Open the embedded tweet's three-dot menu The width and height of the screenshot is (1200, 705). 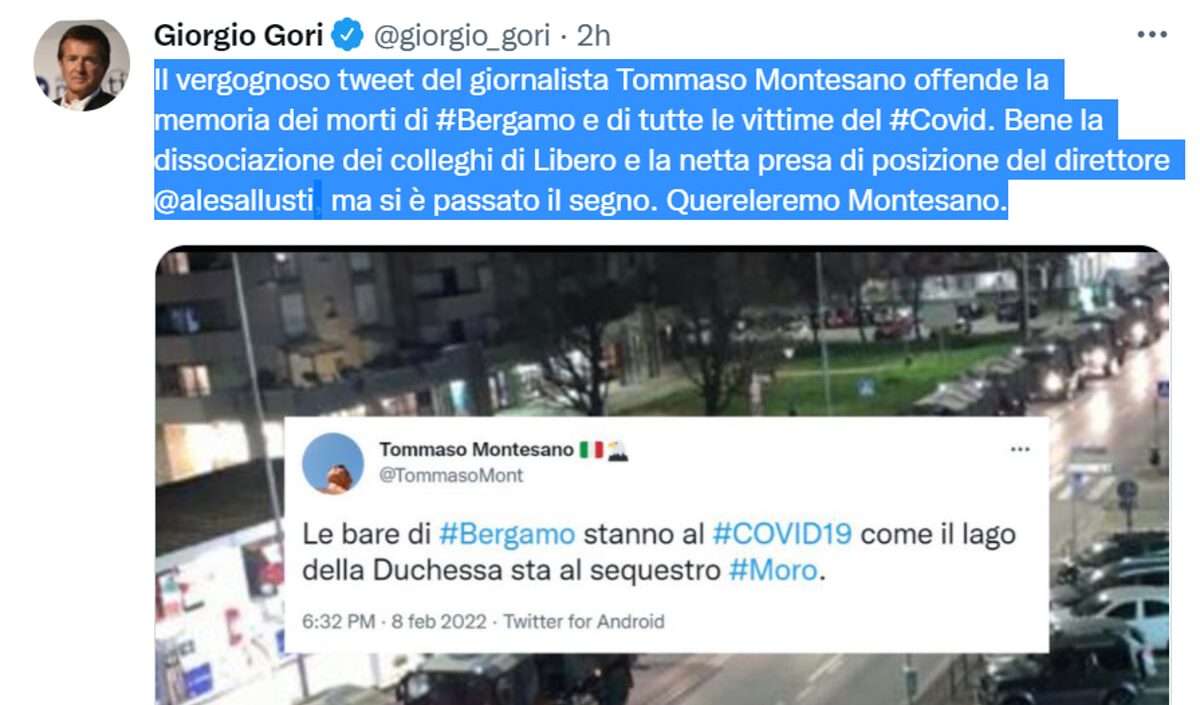(1020, 449)
